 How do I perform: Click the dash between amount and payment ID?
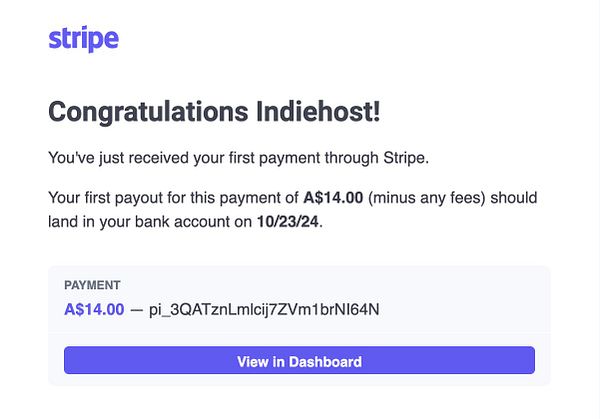(137, 310)
